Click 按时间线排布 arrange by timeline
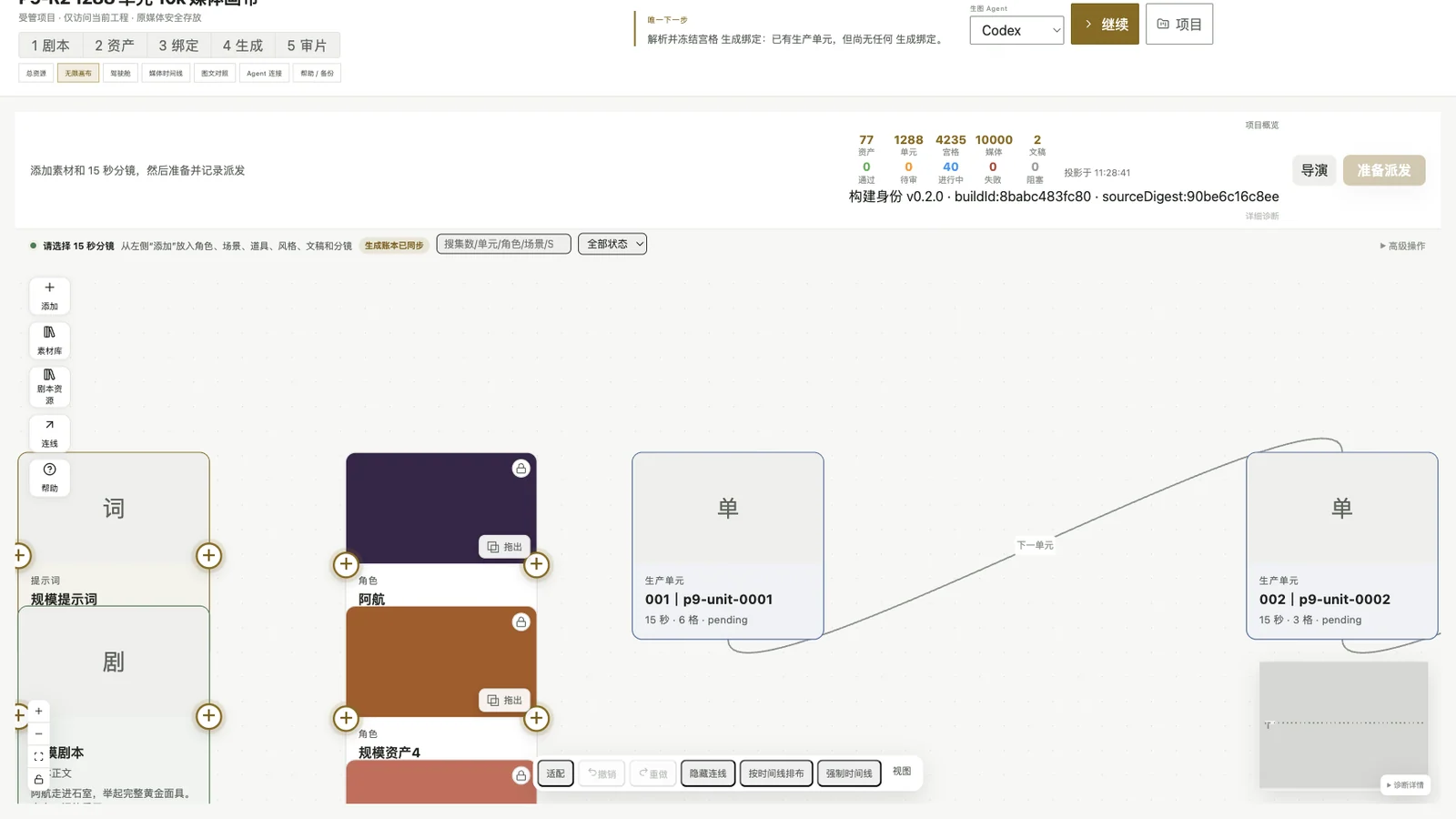Viewport: 1456px width, 819px height. point(776,773)
